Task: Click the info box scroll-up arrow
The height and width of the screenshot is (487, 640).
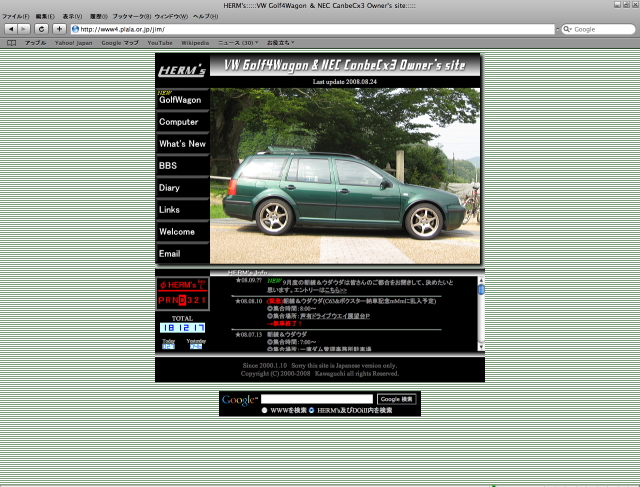Action: pyautogui.click(x=481, y=280)
